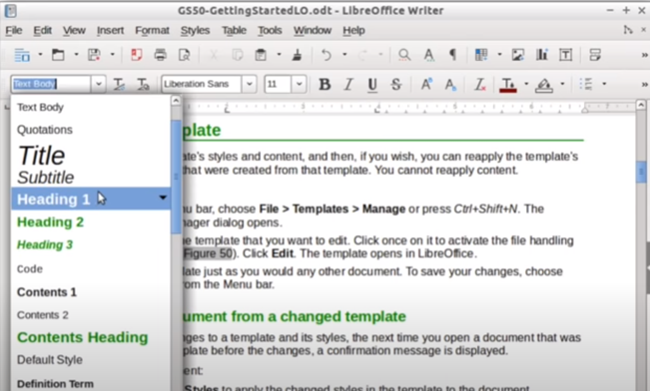This screenshot has height=391, width=650.
Task: Toggle Print Preview icon
Action: (184, 55)
